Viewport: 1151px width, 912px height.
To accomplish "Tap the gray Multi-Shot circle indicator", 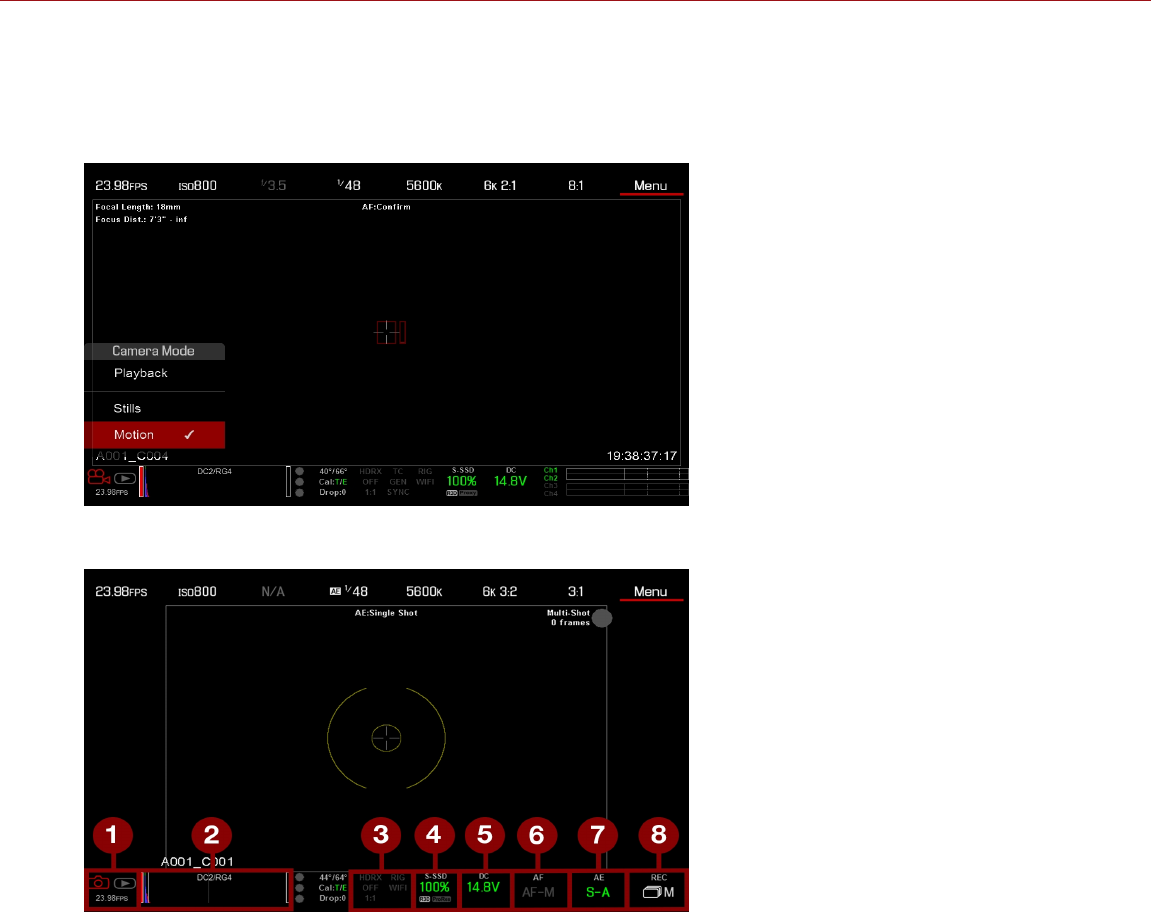I will (x=602, y=618).
